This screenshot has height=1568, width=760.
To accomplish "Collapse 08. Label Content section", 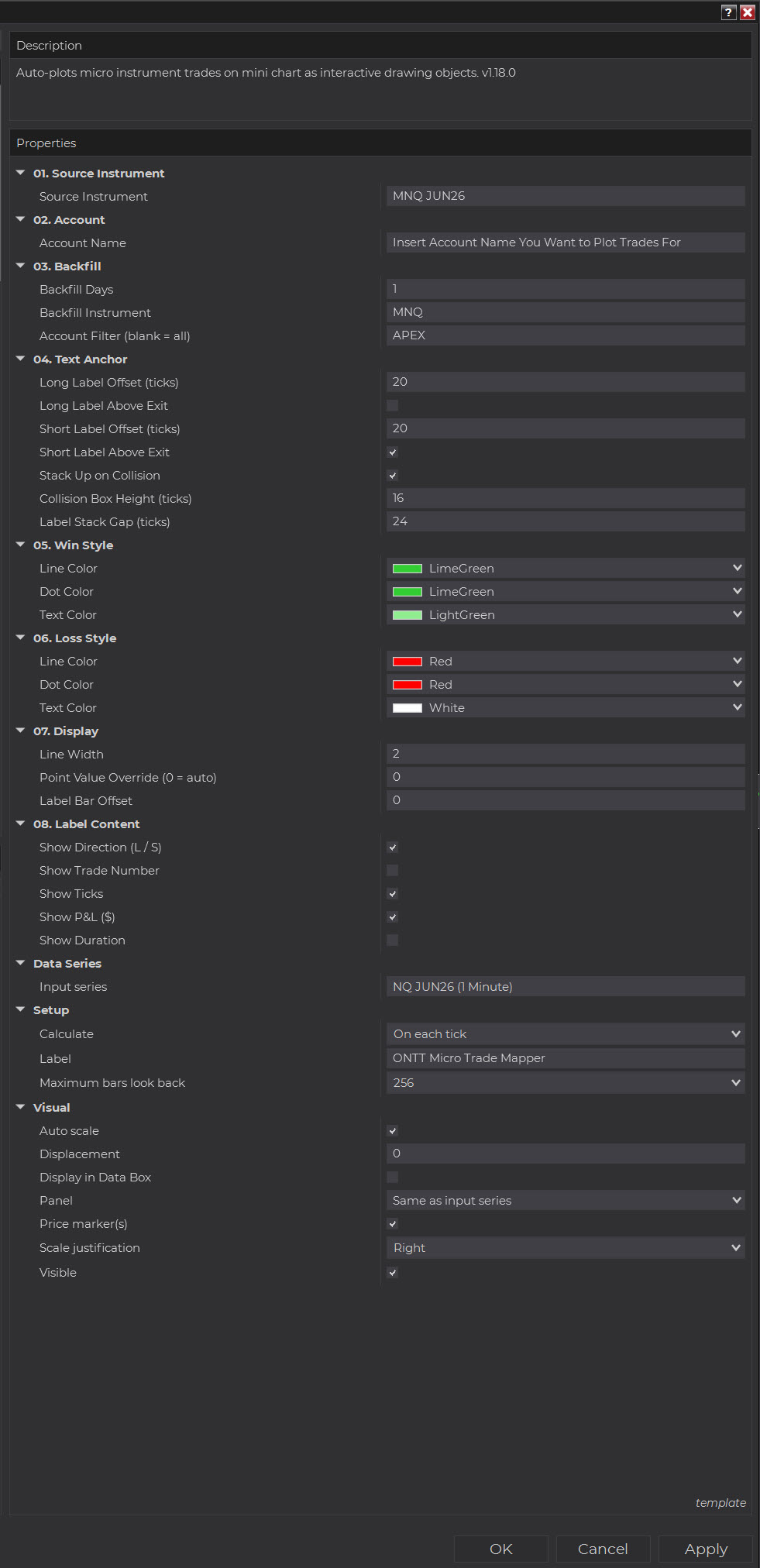I will click(21, 824).
